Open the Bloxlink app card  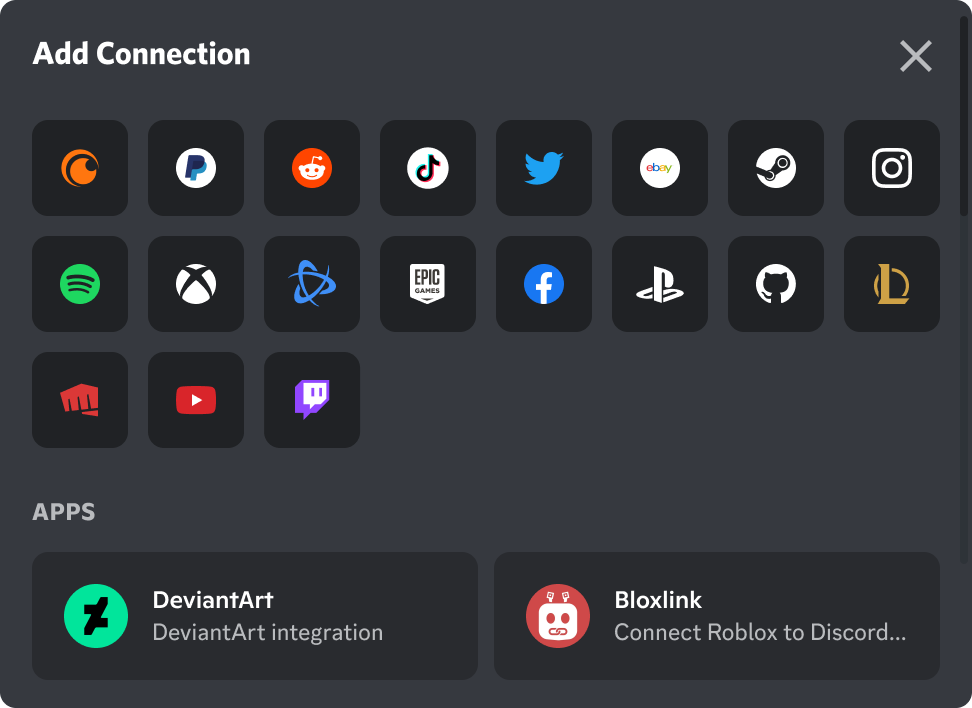coord(717,616)
